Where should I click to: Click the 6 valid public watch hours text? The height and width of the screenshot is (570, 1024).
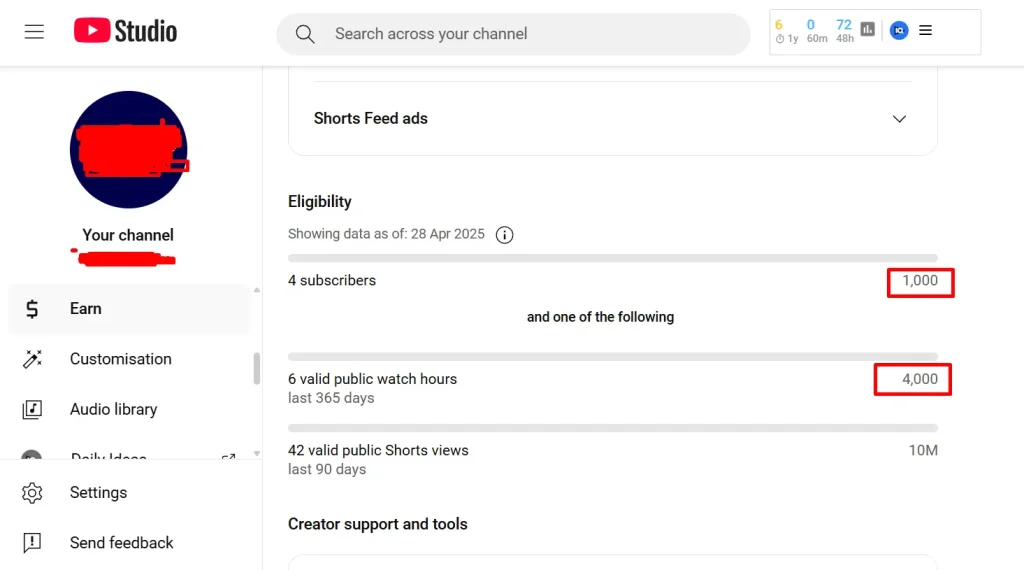tap(372, 379)
